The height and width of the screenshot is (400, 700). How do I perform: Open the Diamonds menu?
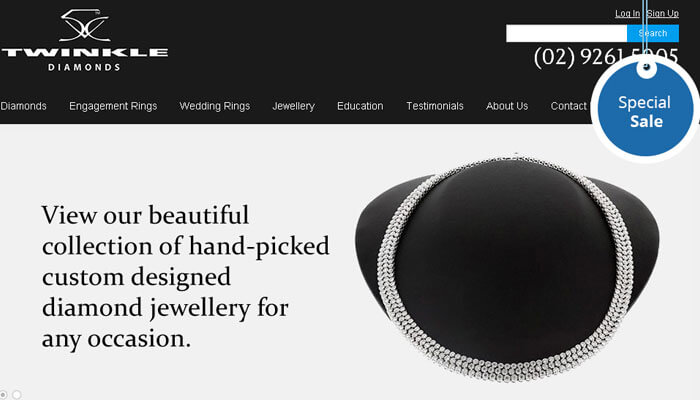[23, 106]
